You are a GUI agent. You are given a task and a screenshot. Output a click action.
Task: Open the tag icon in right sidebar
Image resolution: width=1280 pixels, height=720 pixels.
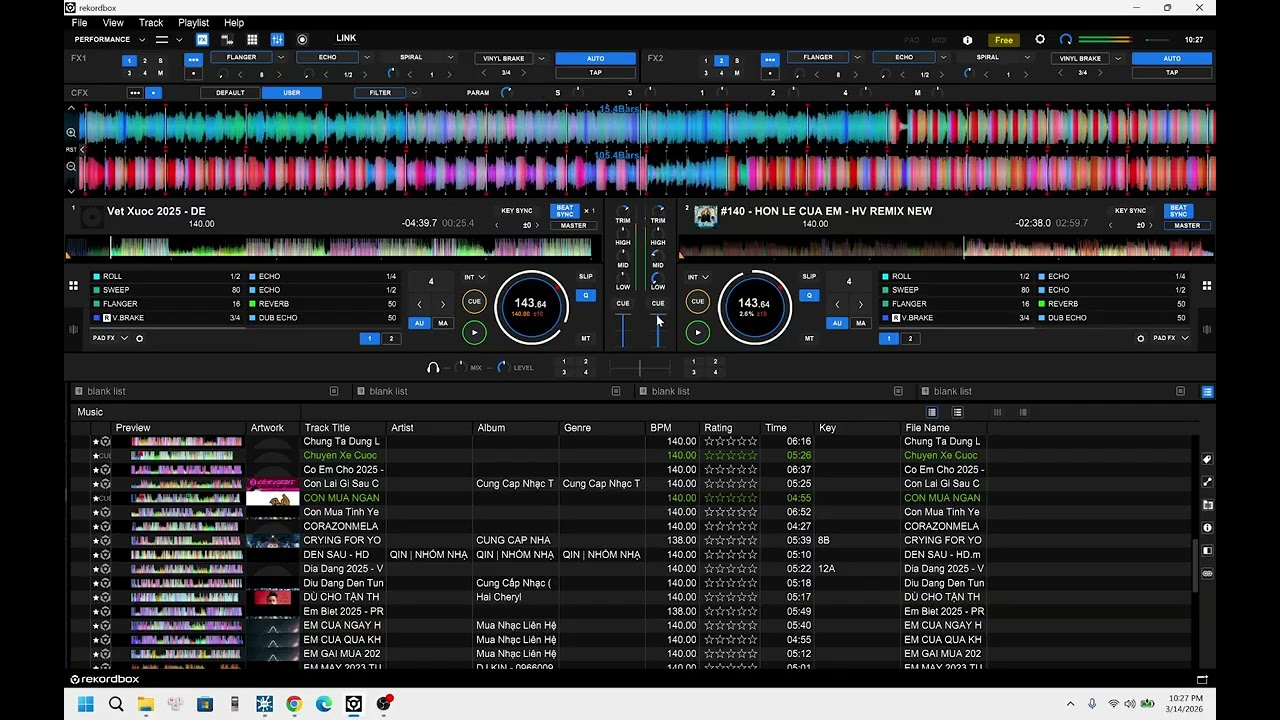click(1207, 459)
